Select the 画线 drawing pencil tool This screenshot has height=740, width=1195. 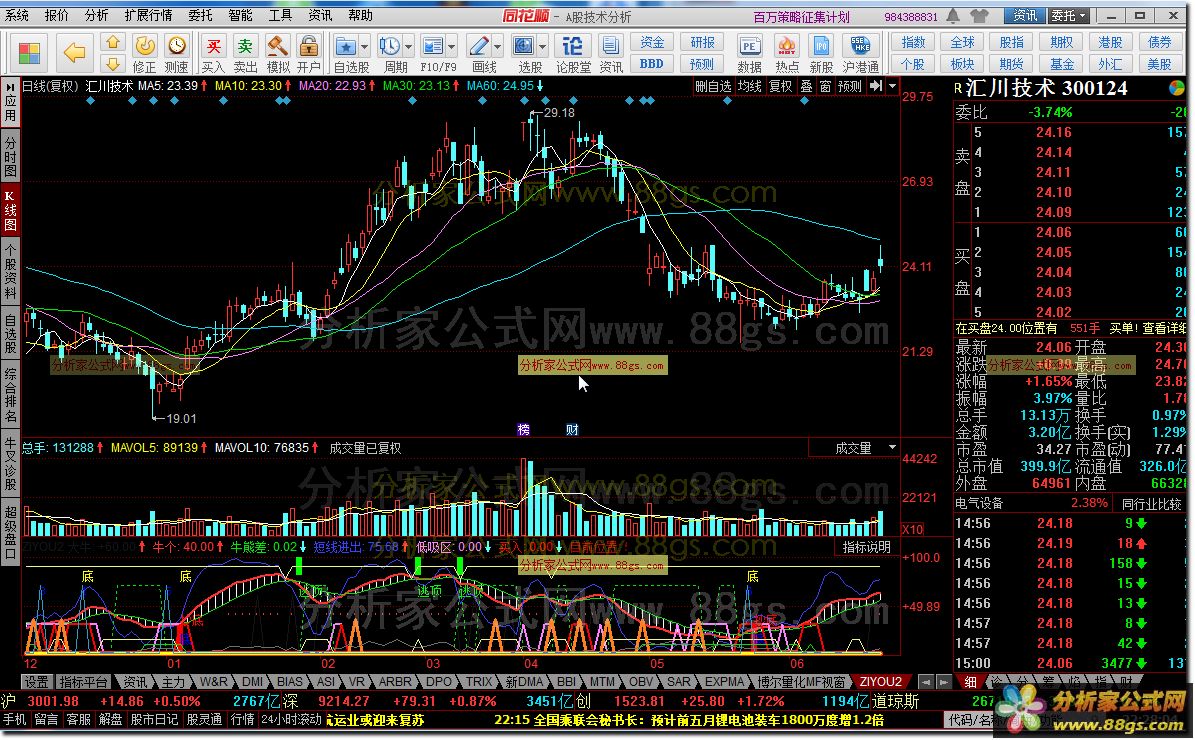479,46
